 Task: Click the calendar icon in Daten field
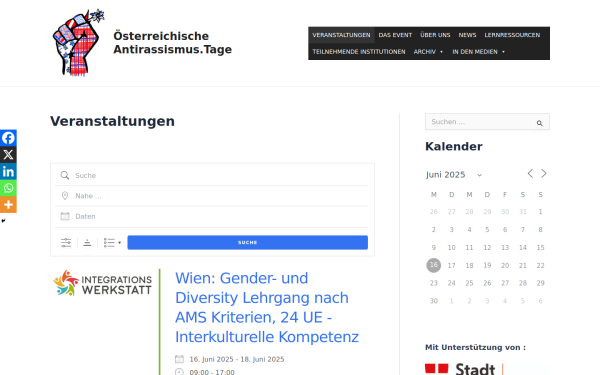65,216
